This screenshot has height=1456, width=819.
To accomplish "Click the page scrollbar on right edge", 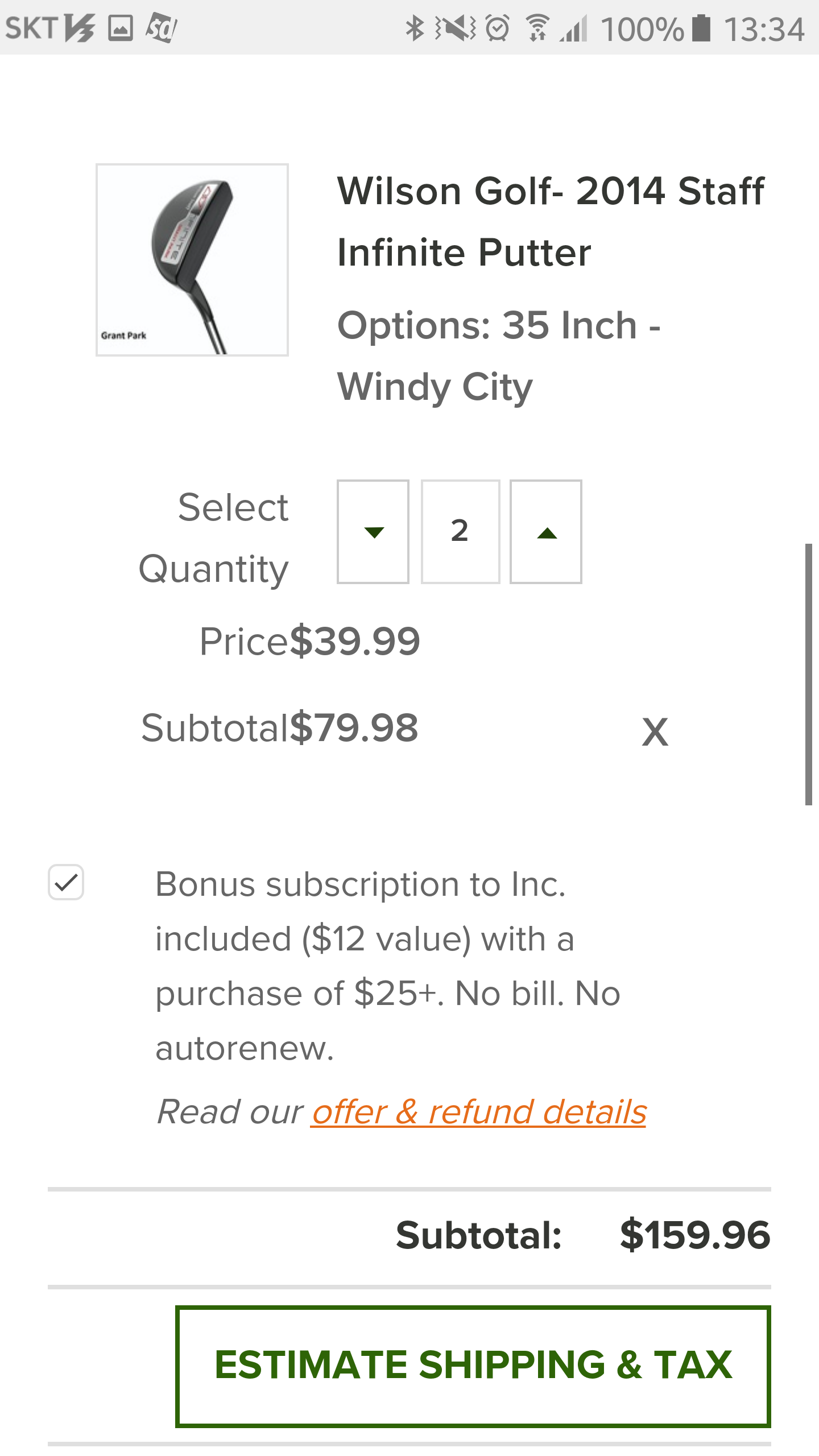I will point(808,674).
